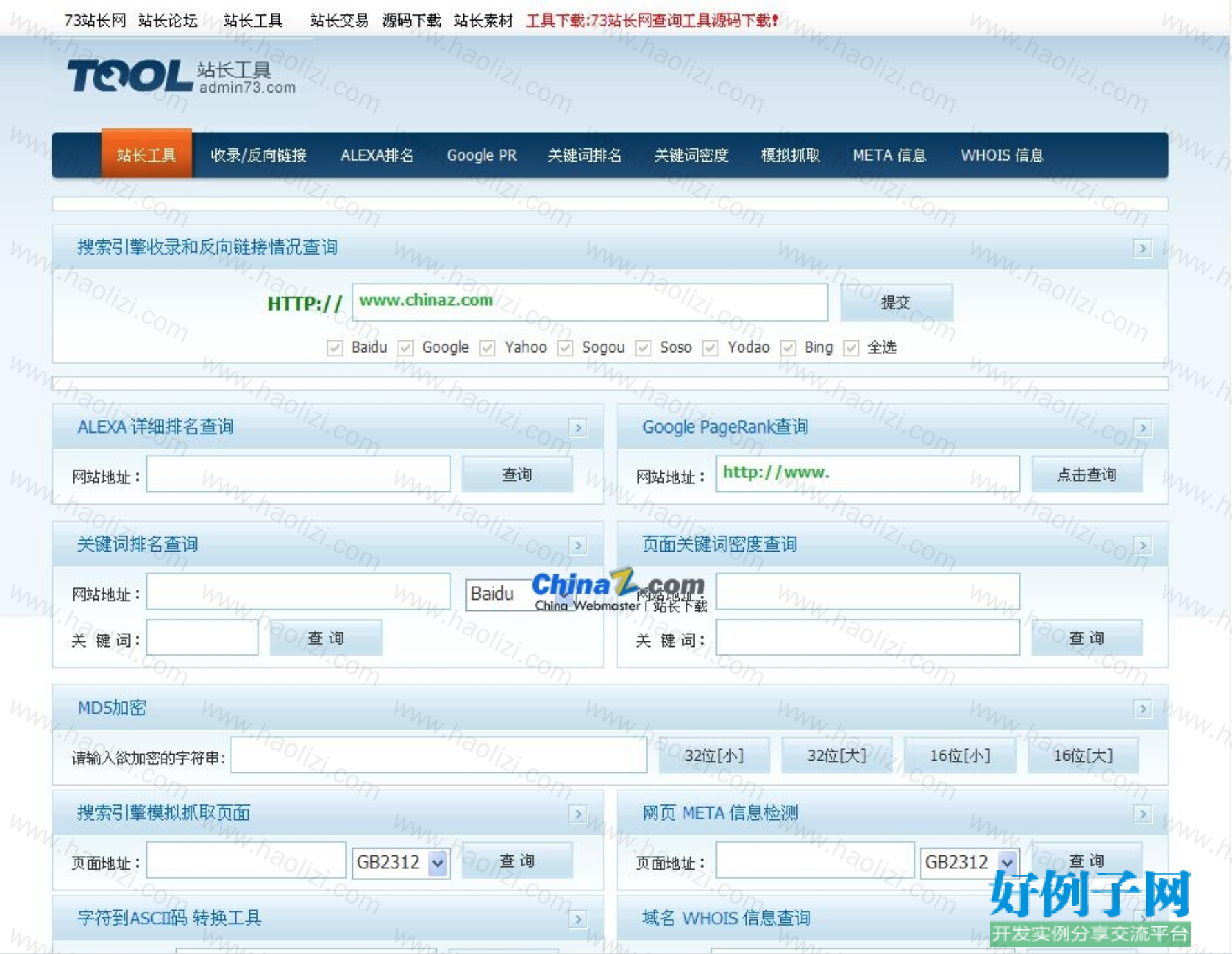Expand the 关键词排名查询 panel arrow
Screen dimensions: 1232x954
pyautogui.click(x=578, y=545)
